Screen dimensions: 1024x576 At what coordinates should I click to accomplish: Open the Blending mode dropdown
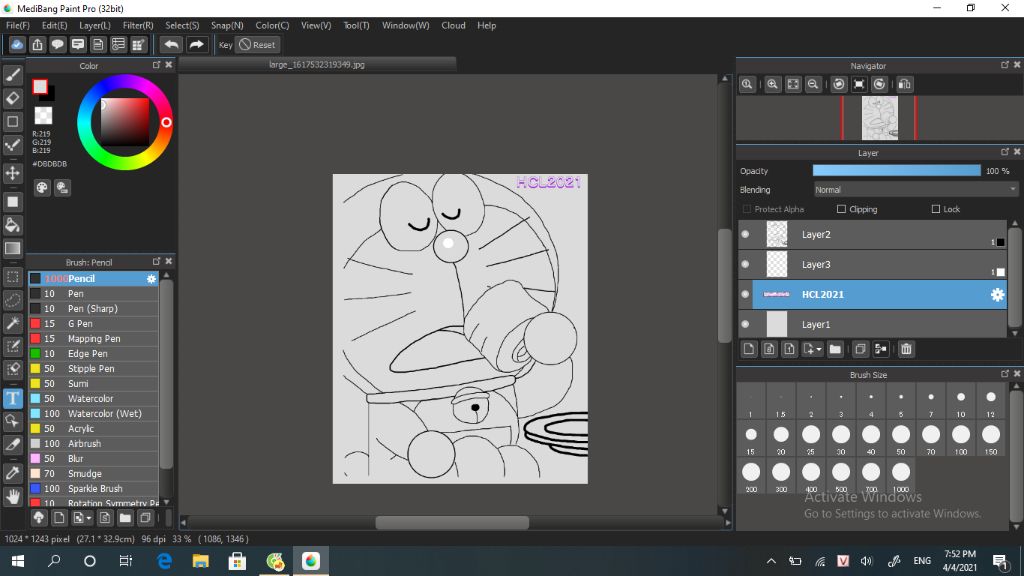pyautogui.click(x=916, y=190)
